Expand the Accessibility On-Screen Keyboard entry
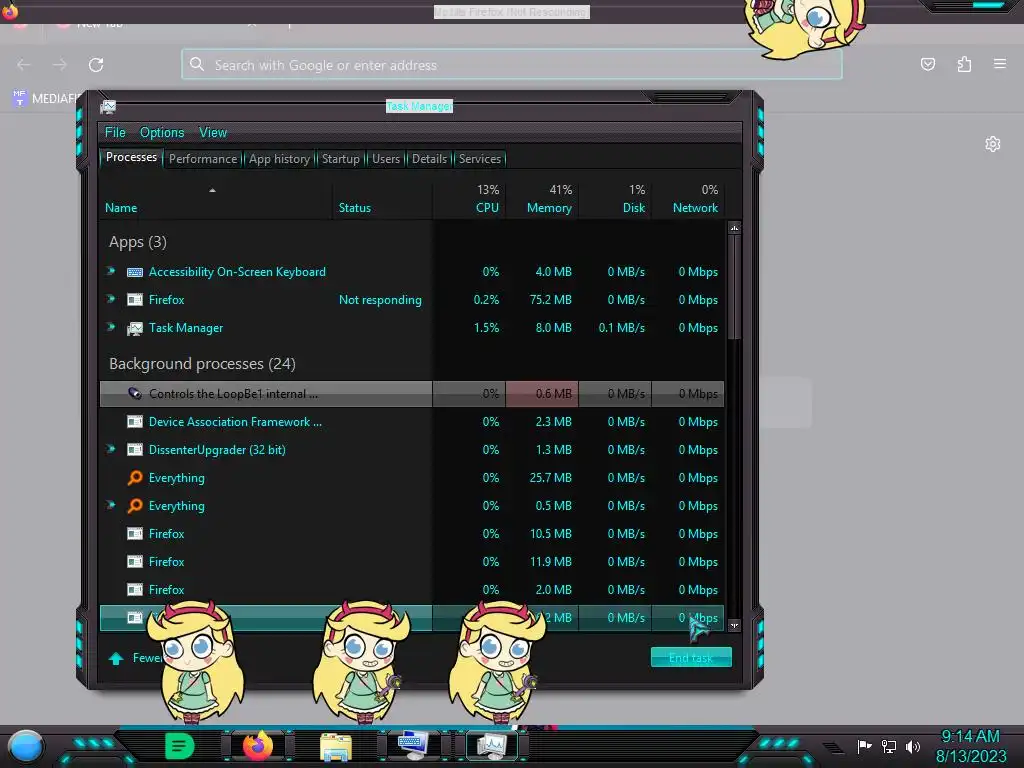 click(x=111, y=271)
